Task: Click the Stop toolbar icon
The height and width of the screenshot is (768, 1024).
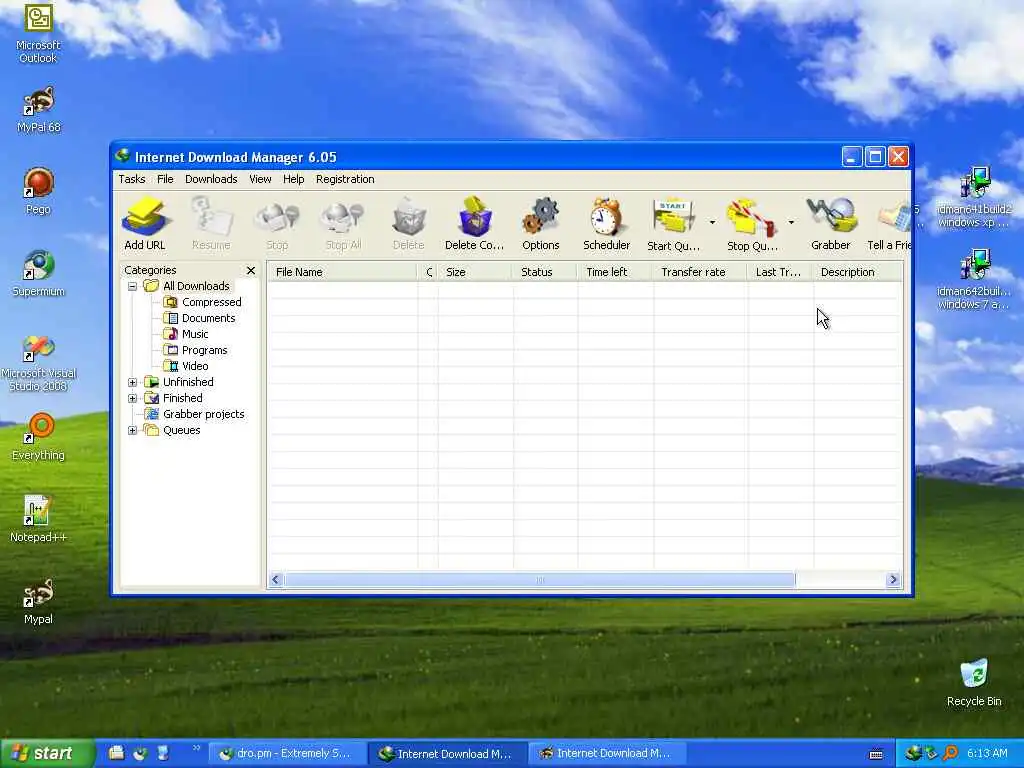Action: tap(277, 224)
